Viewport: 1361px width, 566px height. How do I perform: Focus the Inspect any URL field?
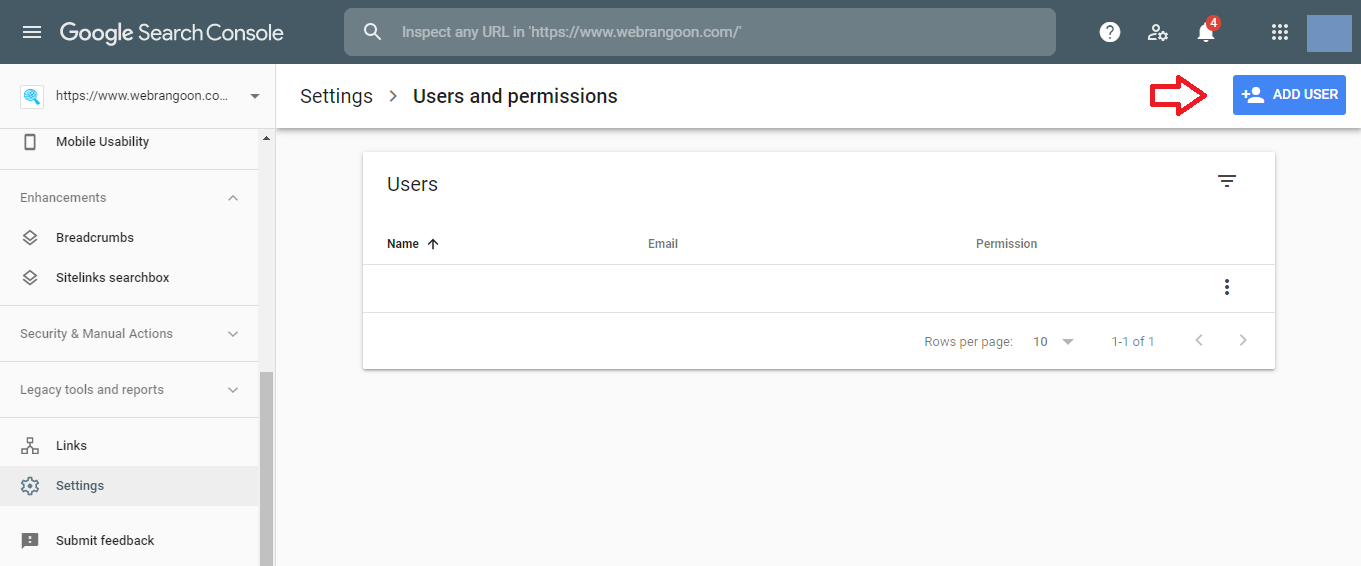699,32
